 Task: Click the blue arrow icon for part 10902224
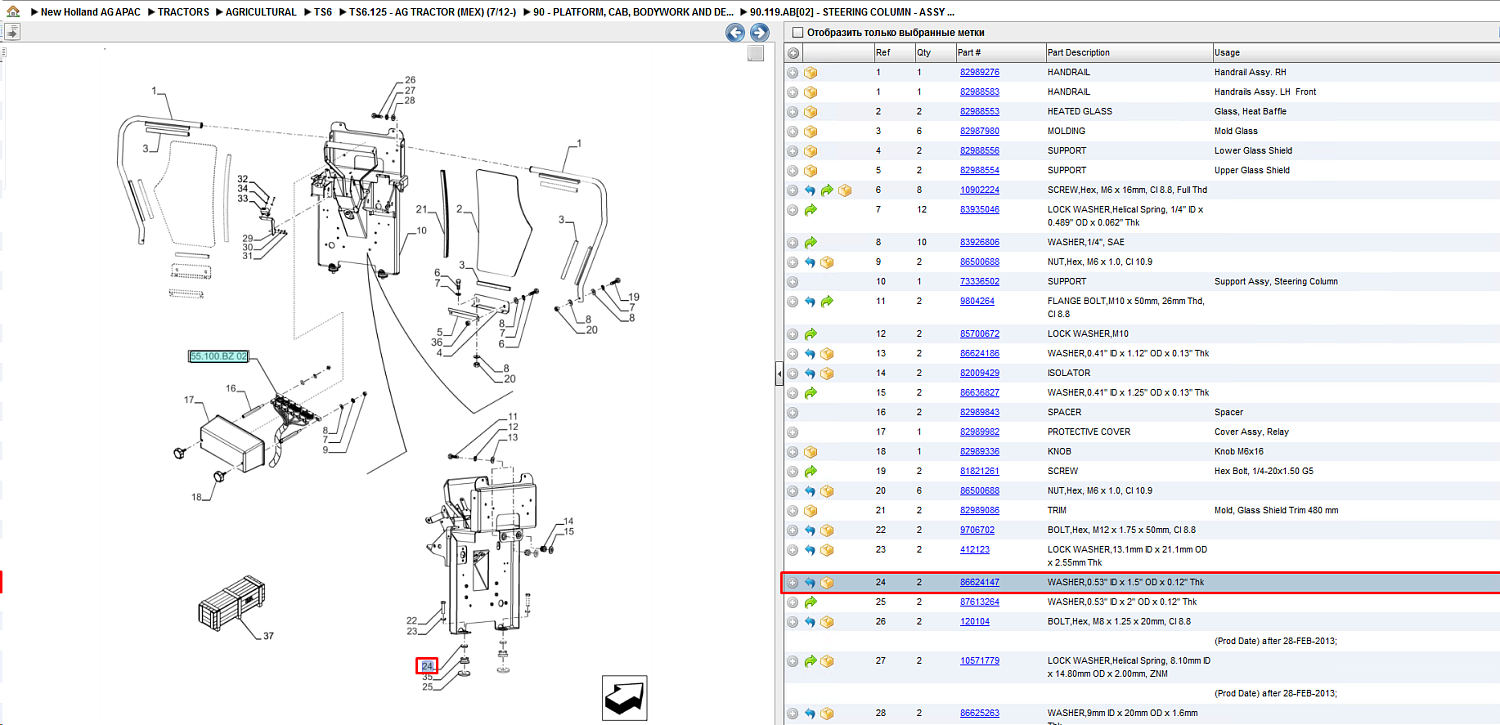click(x=810, y=190)
